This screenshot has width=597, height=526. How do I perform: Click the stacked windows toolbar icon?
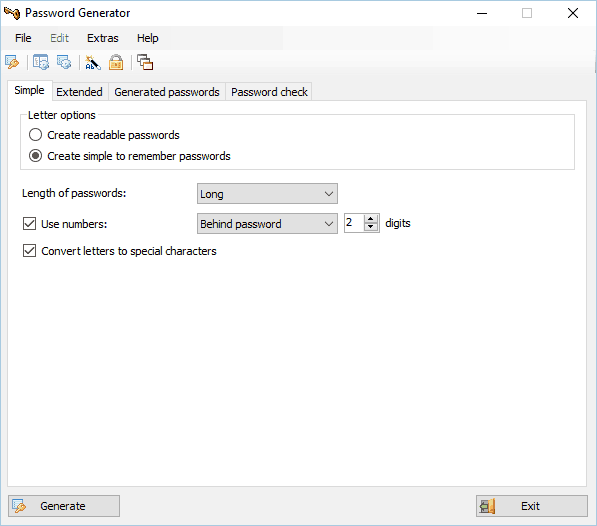(145, 62)
